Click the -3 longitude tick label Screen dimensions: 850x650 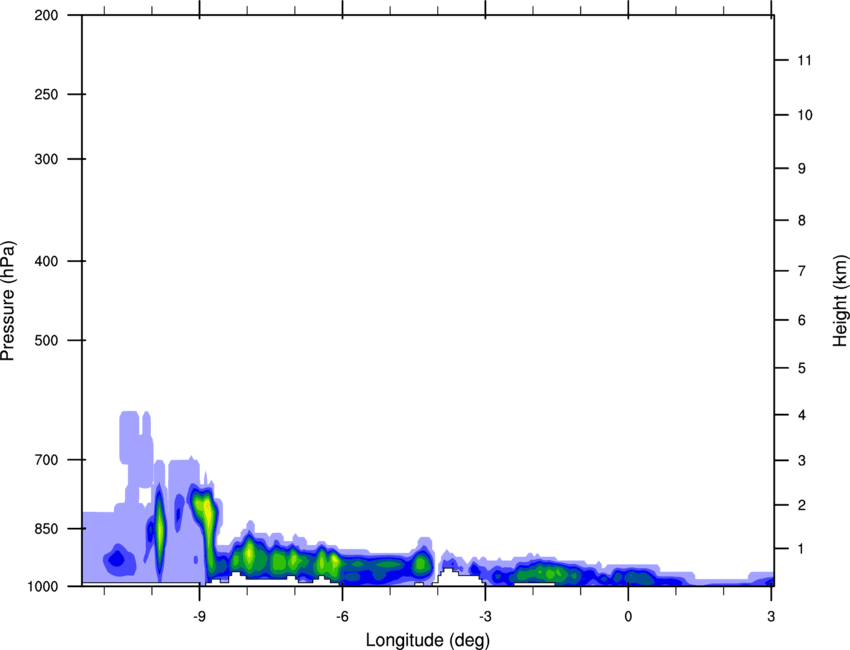coord(485,616)
